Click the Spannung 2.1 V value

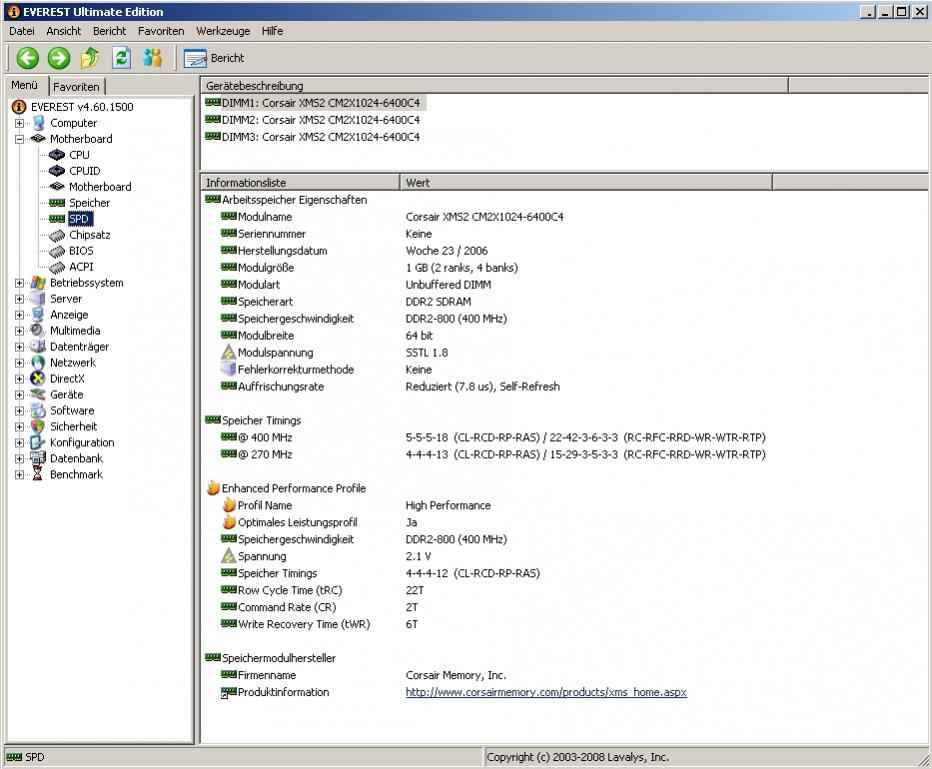click(x=418, y=556)
